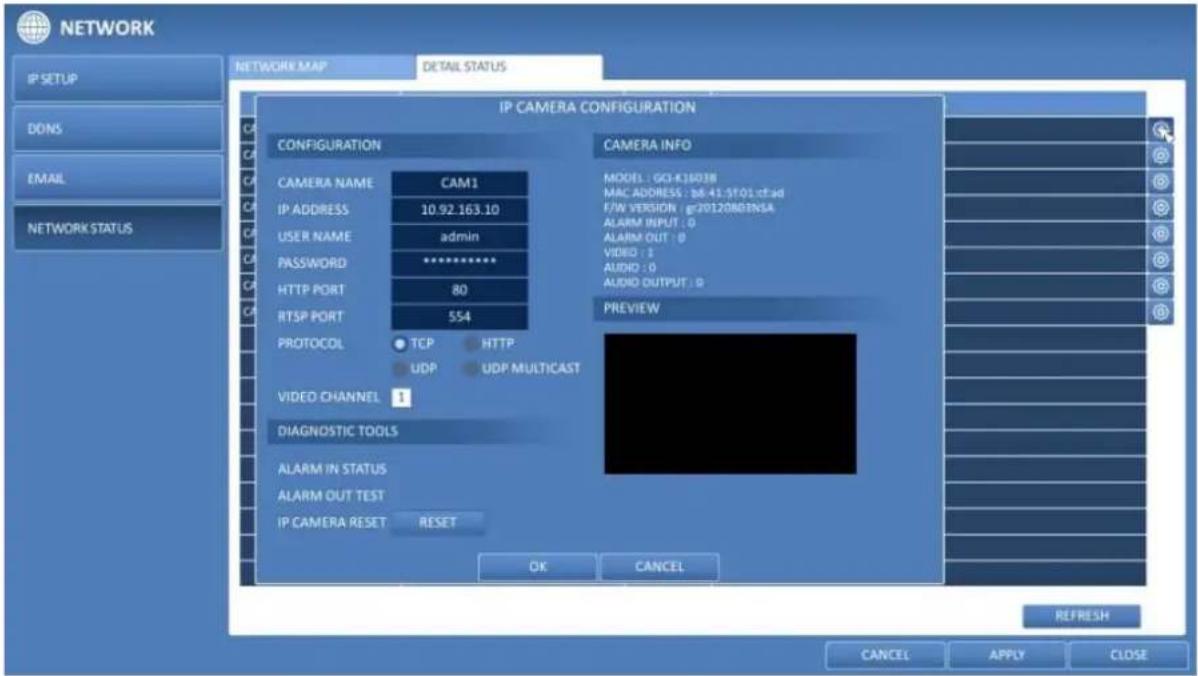Cancel the IP Camera Configuration dialog
1198x676 pixels.
coord(659,567)
